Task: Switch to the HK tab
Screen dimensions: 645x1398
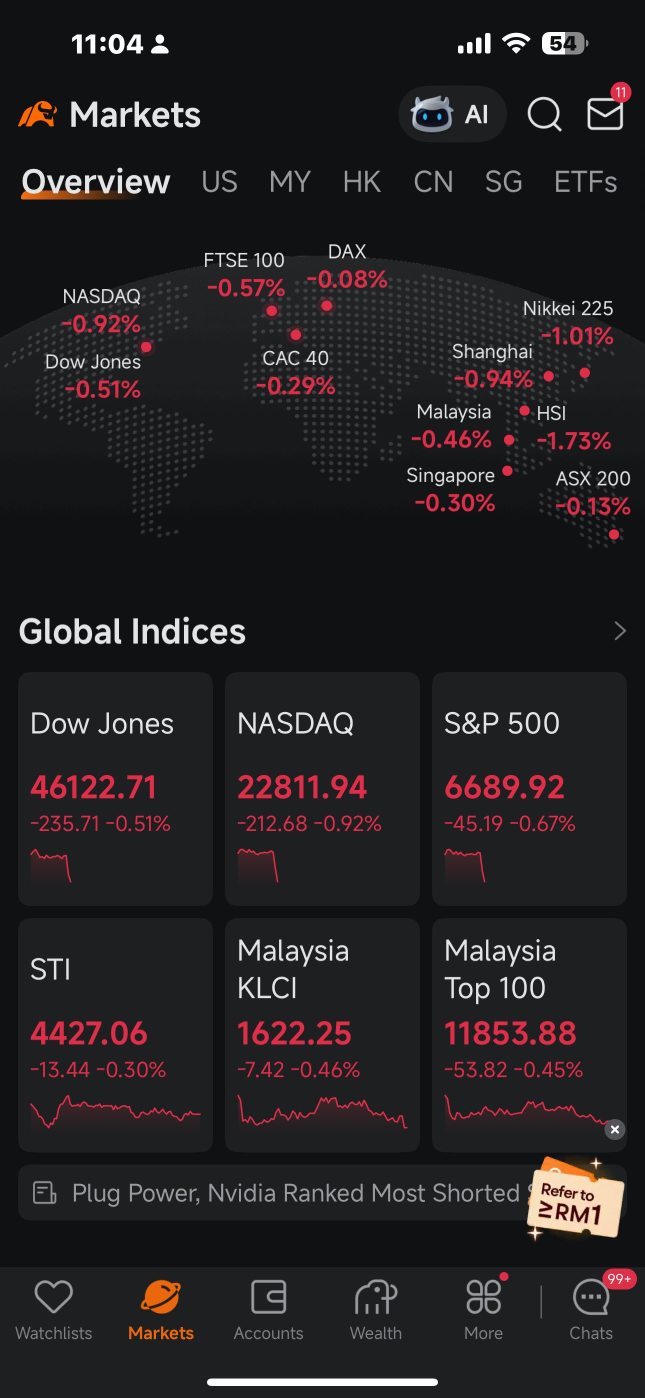Action: tap(362, 182)
